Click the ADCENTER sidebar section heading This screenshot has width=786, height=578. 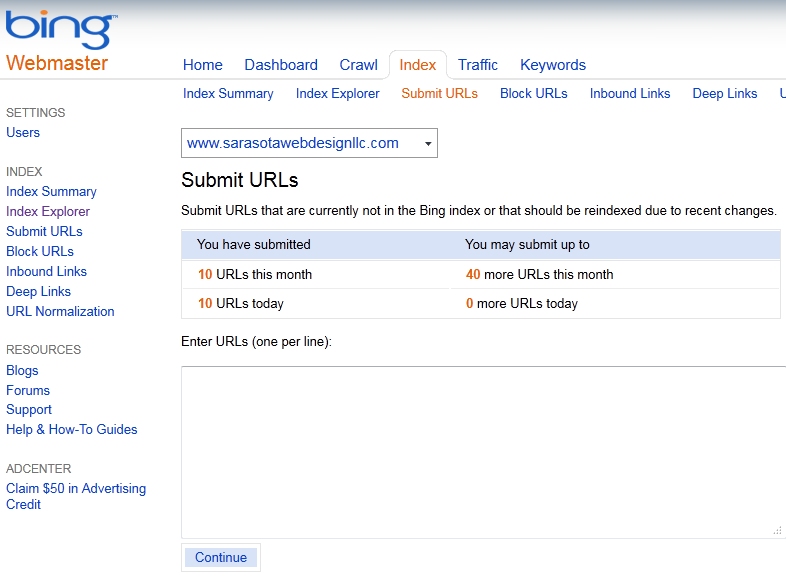[39, 469]
